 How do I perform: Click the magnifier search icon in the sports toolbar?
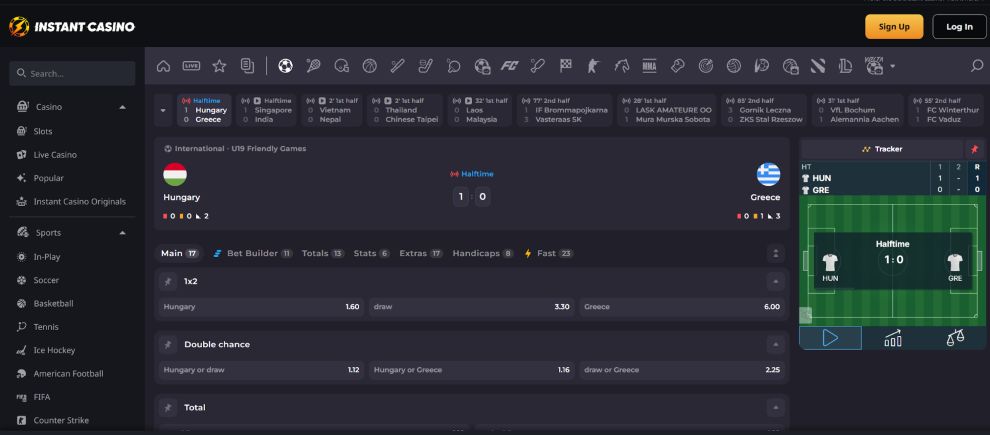pyautogui.click(x=977, y=67)
